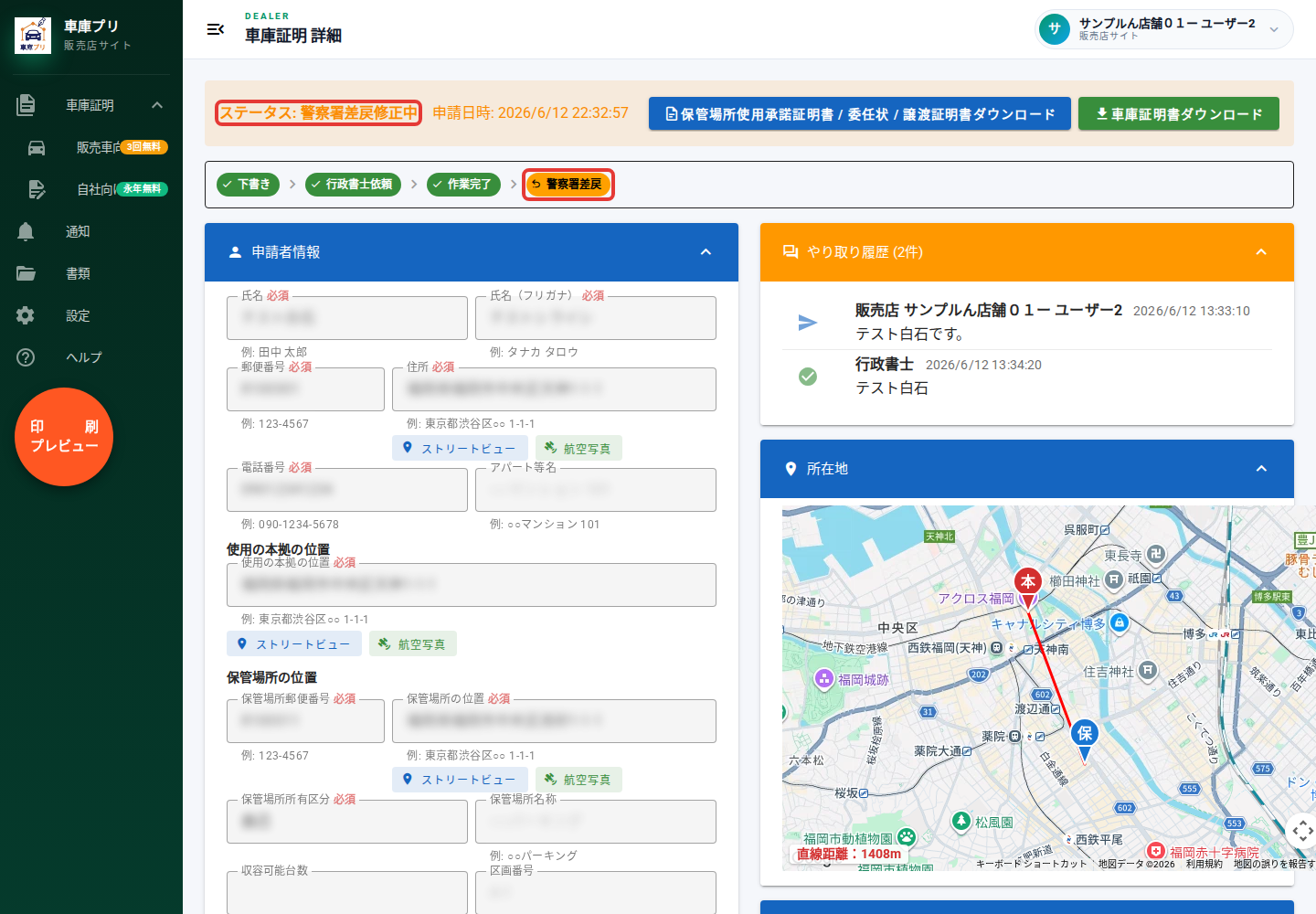
Task: Collapse the やり取り履歴 panel
Action: [1261, 252]
